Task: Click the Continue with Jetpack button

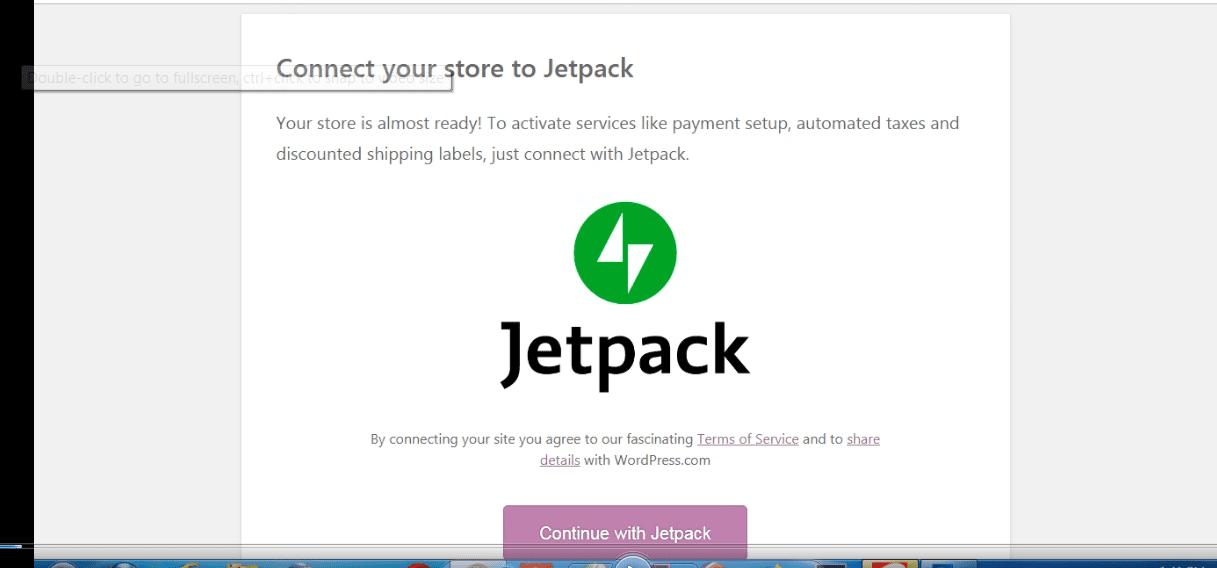Action: point(625,532)
